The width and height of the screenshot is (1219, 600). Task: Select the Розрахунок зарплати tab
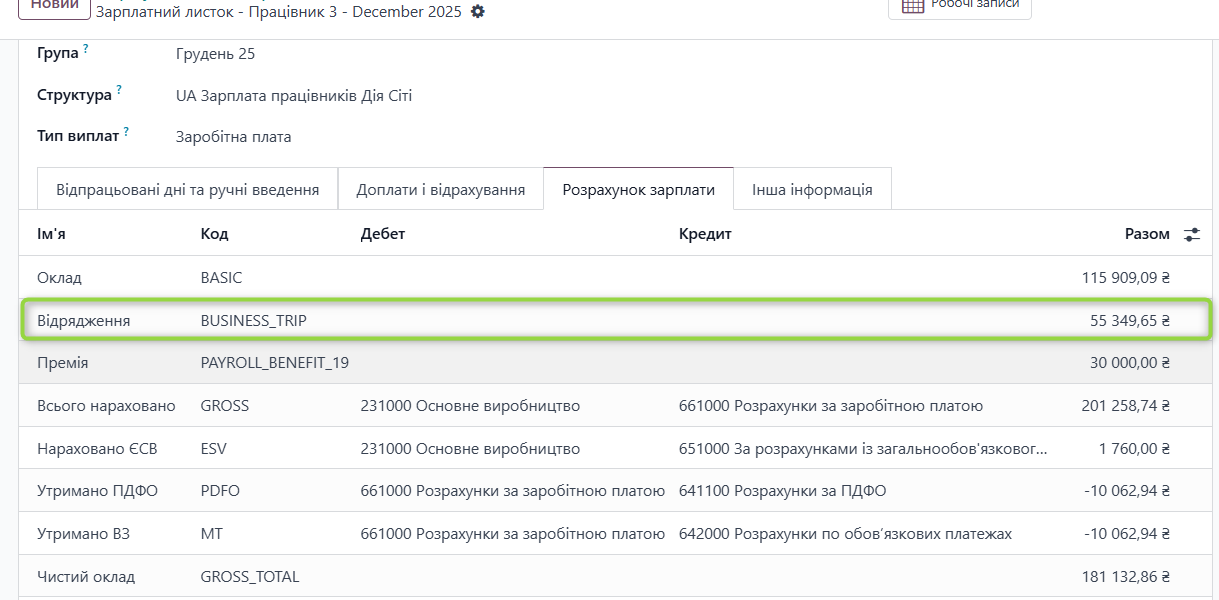[x=638, y=189]
